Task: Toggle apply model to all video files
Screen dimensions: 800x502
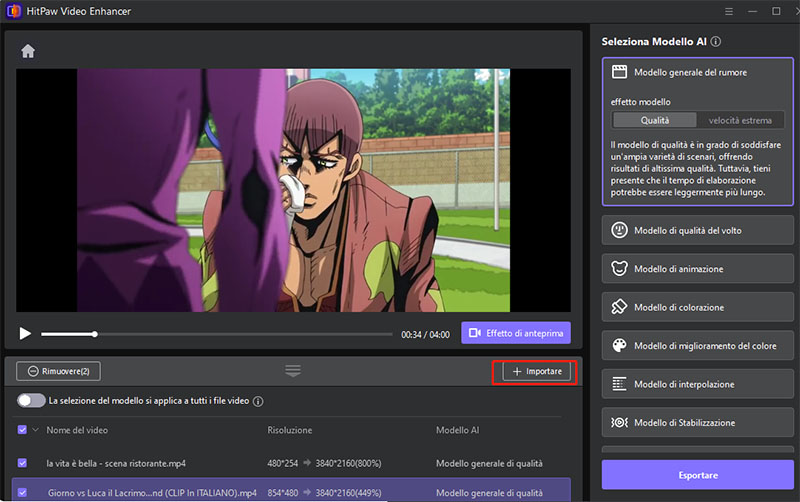Action: 31,401
